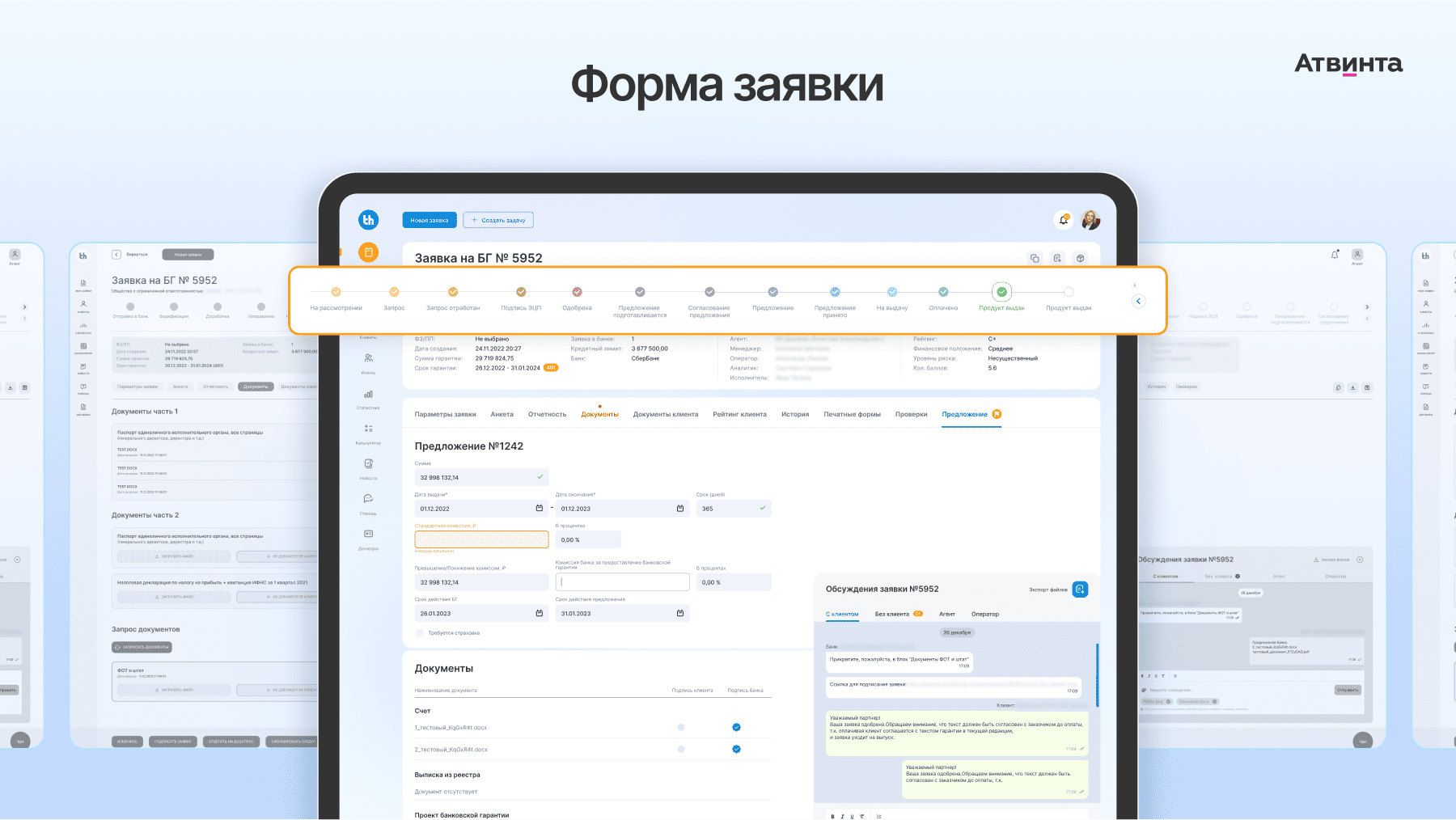
Task: Open the Дата выдачи calendar picker
Action: tap(540, 509)
